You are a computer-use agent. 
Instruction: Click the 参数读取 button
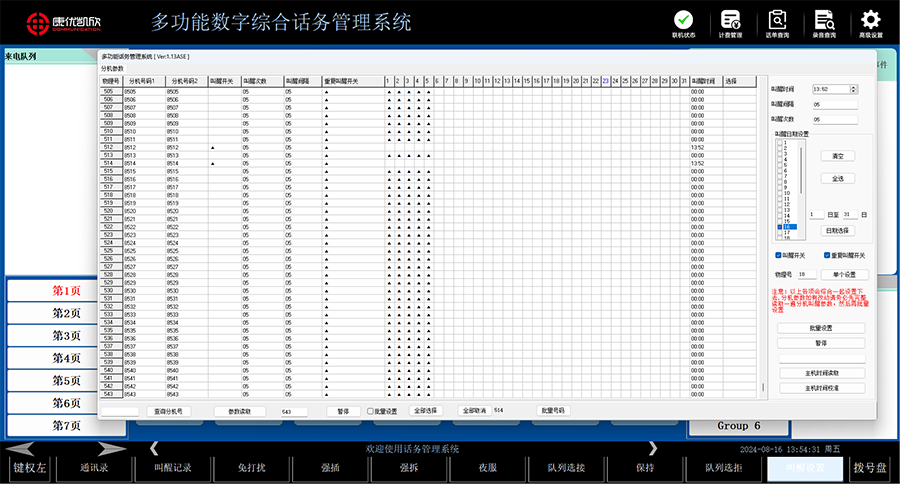(x=240, y=411)
